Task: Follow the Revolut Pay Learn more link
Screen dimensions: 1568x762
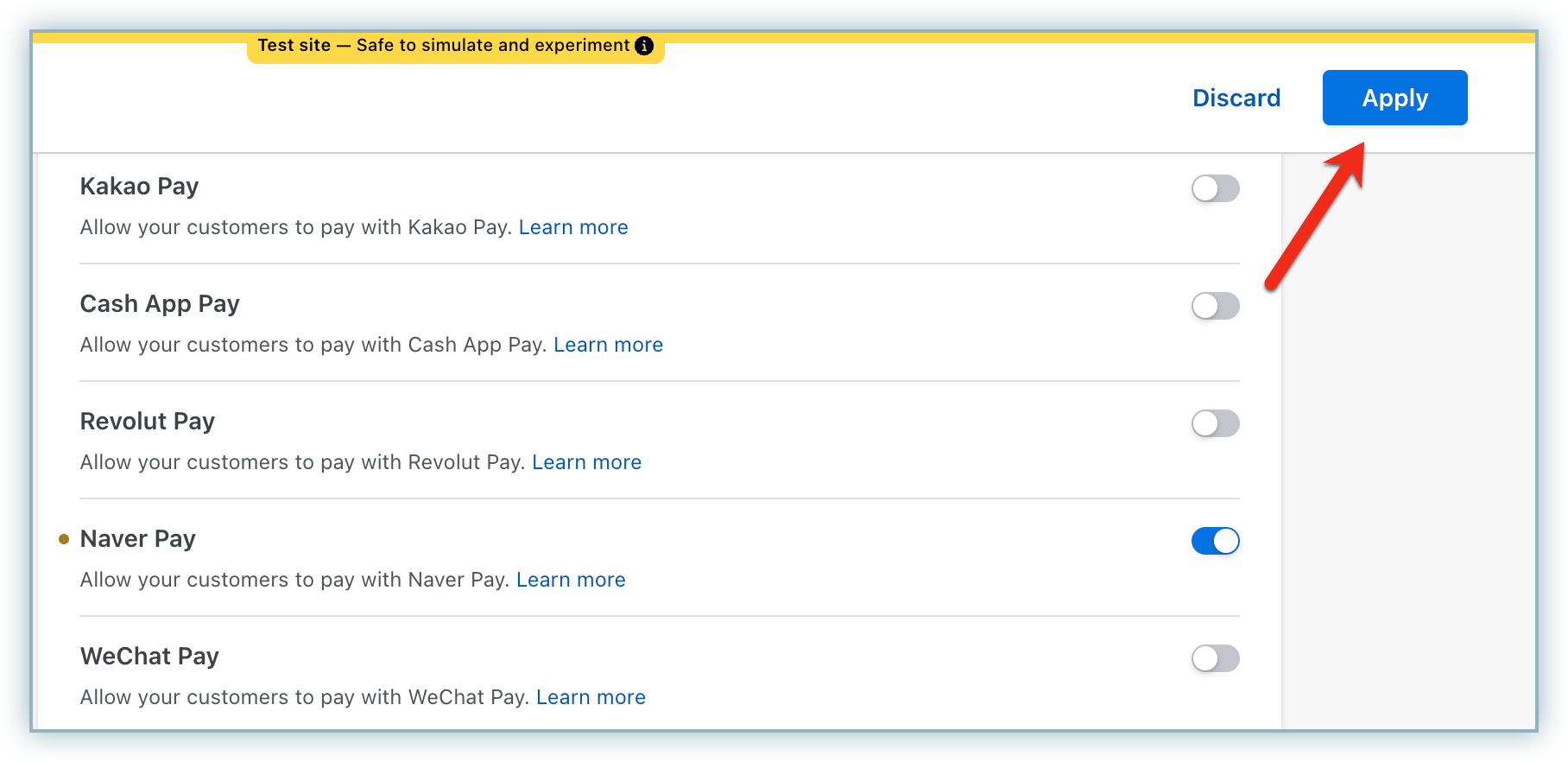Action: [x=586, y=462]
